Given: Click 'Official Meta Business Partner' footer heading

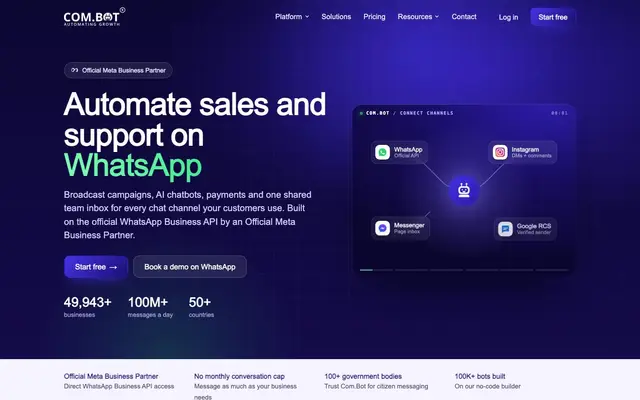Looking at the screenshot, I should tap(111, 376).
